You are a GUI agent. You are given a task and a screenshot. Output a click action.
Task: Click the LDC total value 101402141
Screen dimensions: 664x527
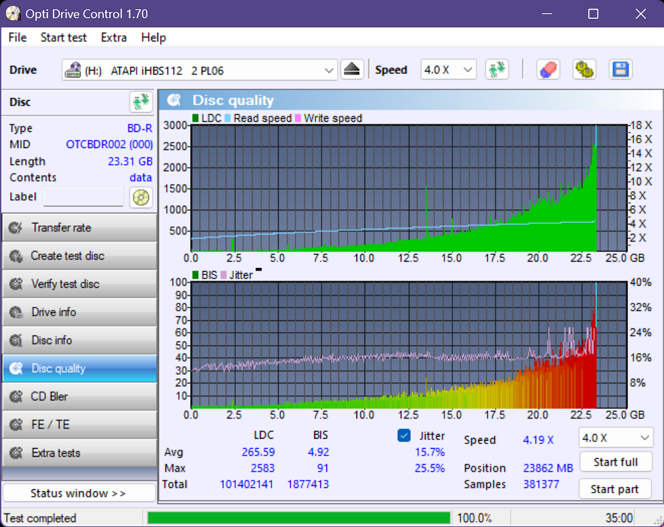pyautogui.click(x=246, y=484)
